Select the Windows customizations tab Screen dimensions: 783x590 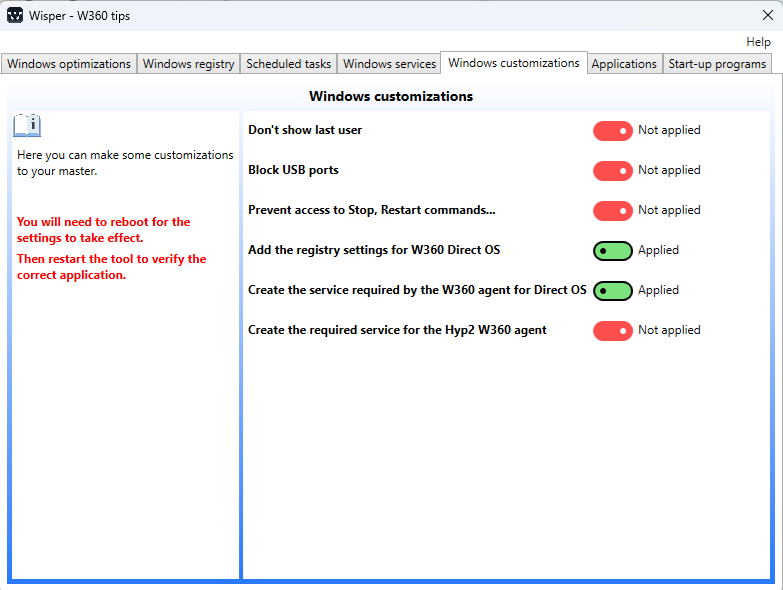coord(513,63)
